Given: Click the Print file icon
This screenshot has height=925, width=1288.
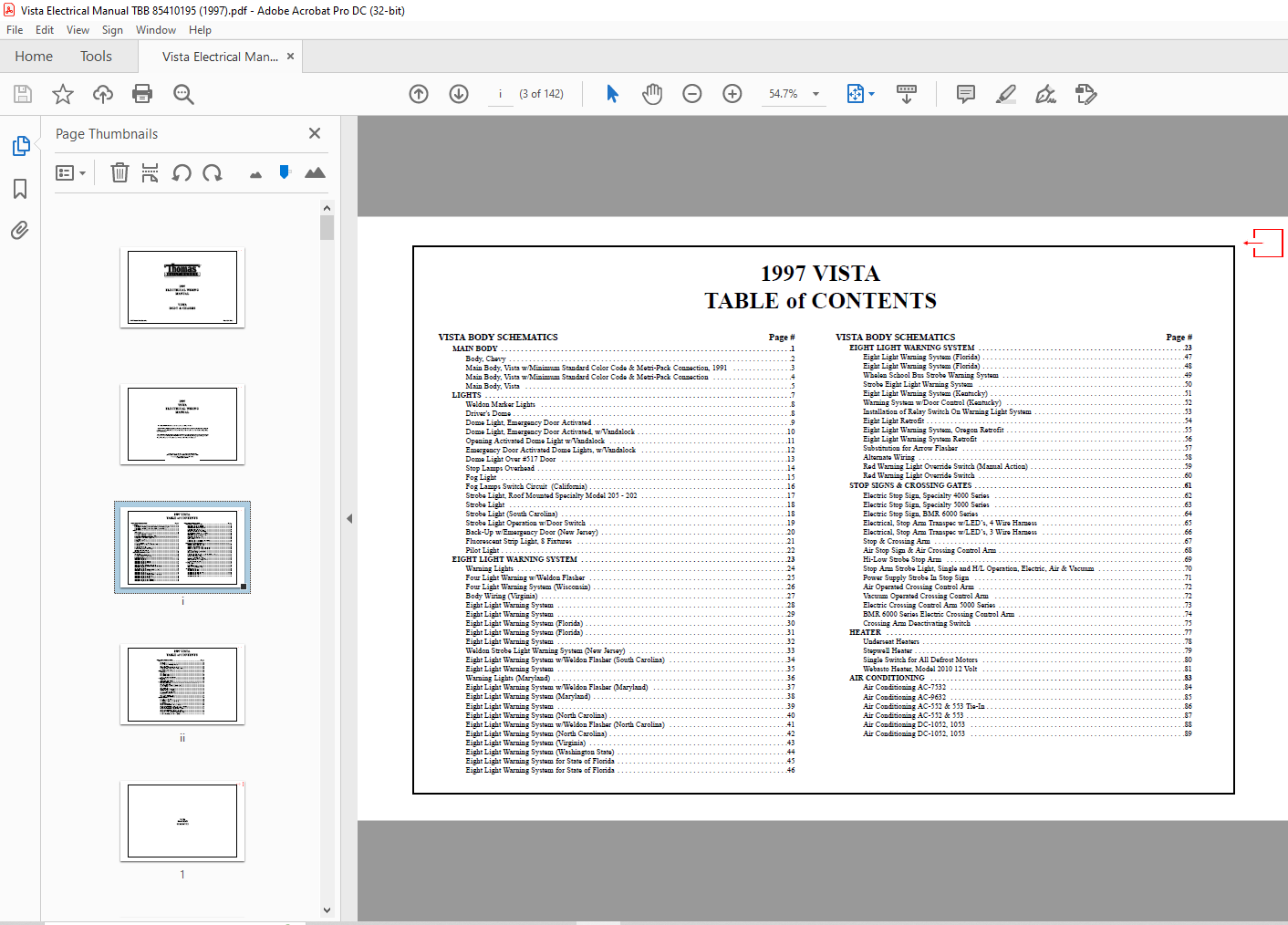Looking at the screenshot, I should point(142,94).
